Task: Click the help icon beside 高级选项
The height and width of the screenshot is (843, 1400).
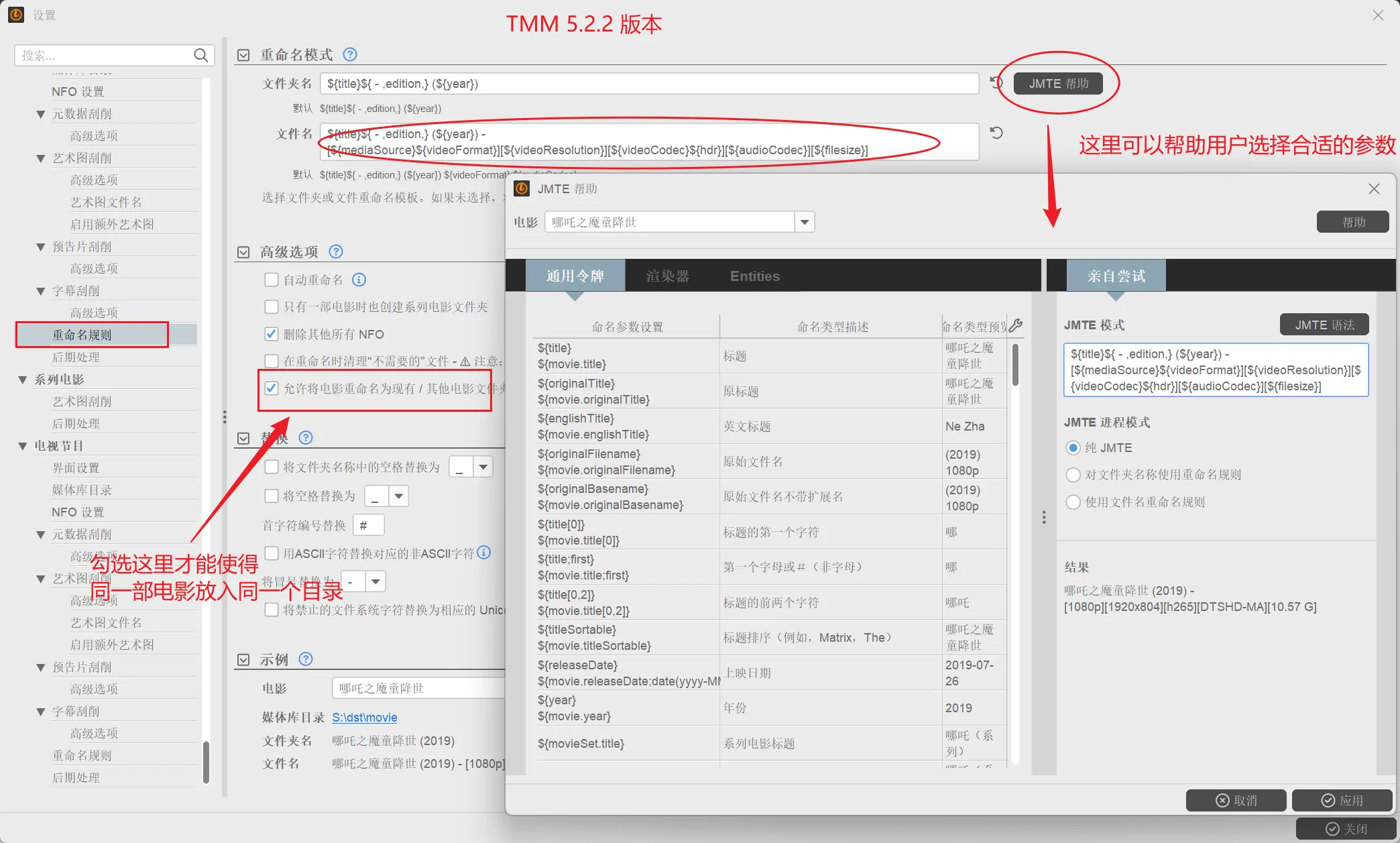Action: tap(336, 251)
